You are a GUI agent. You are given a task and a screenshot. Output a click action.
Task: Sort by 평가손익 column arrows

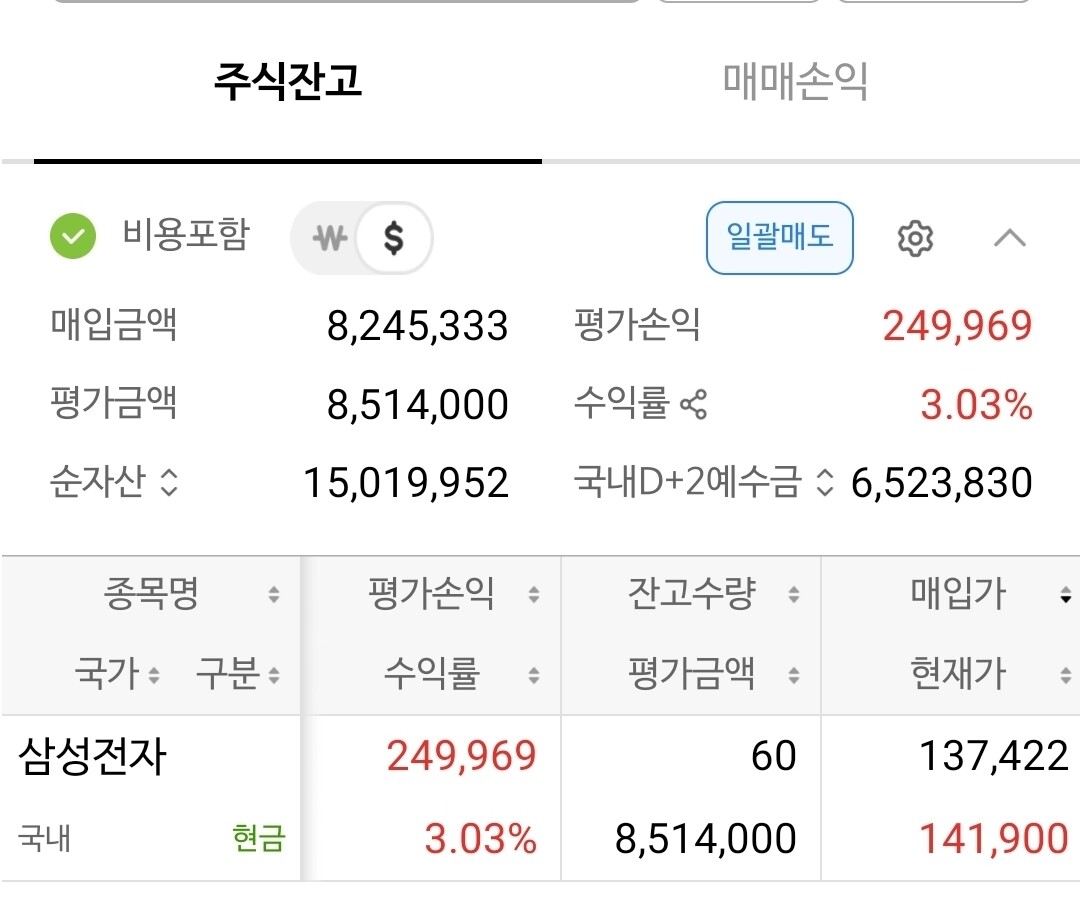534,596
